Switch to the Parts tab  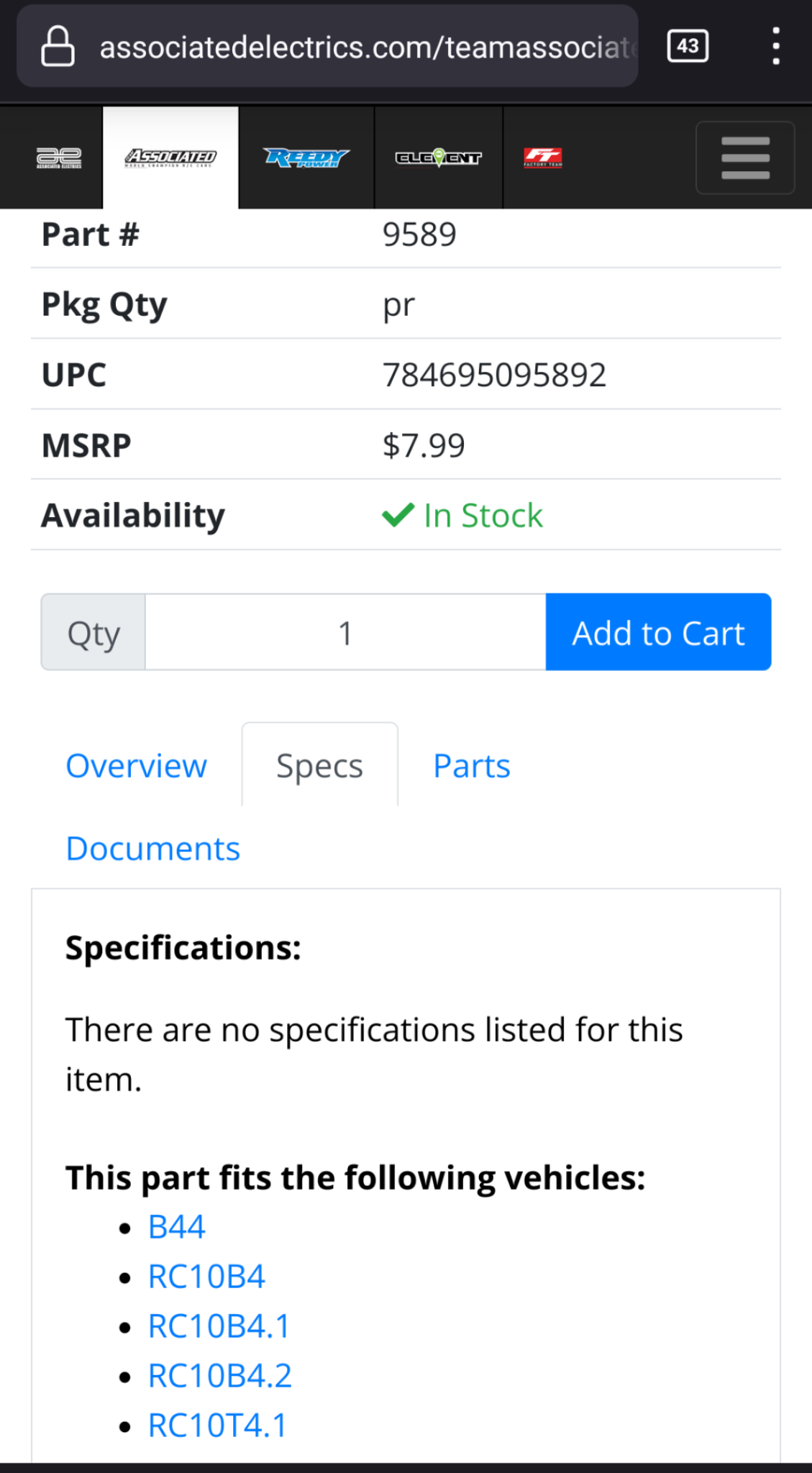pos(472,766)
